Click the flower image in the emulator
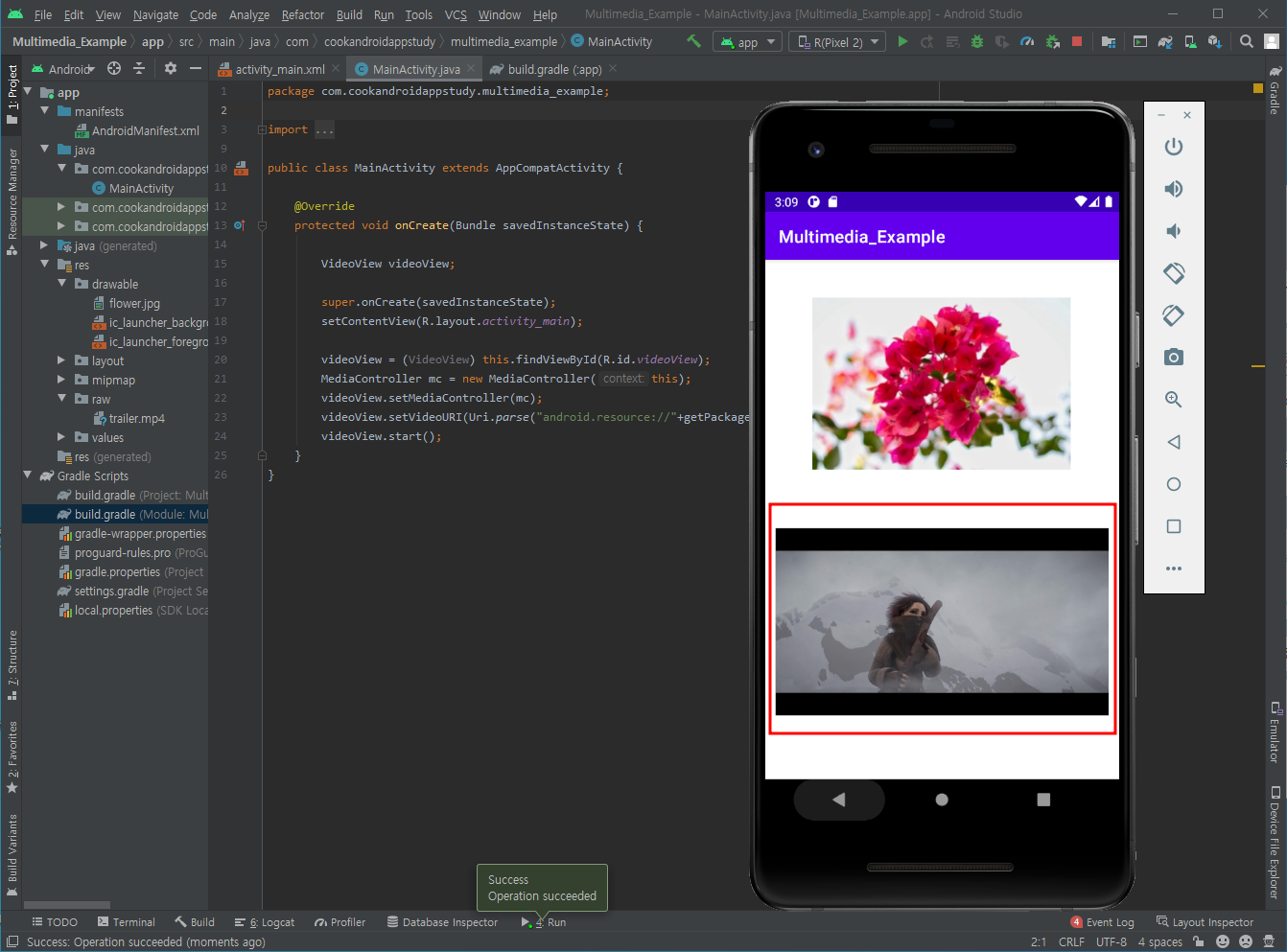The width and height of the screenshot is (1287, 952). (x=941, y=383)
